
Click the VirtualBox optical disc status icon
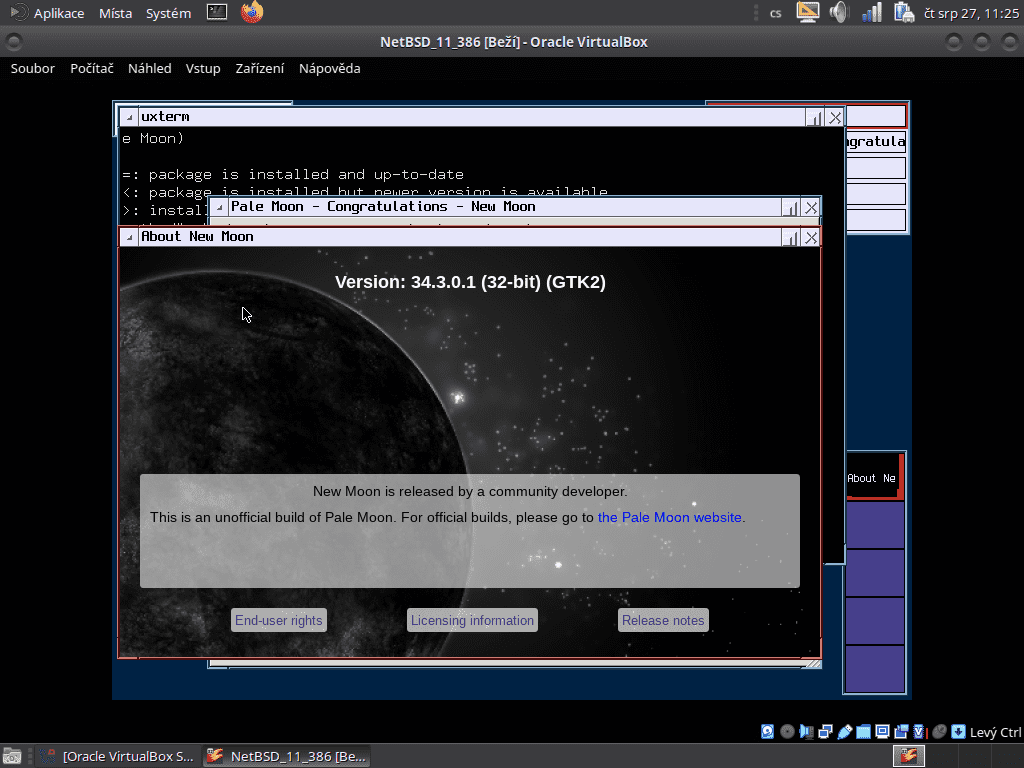point(788,731)
